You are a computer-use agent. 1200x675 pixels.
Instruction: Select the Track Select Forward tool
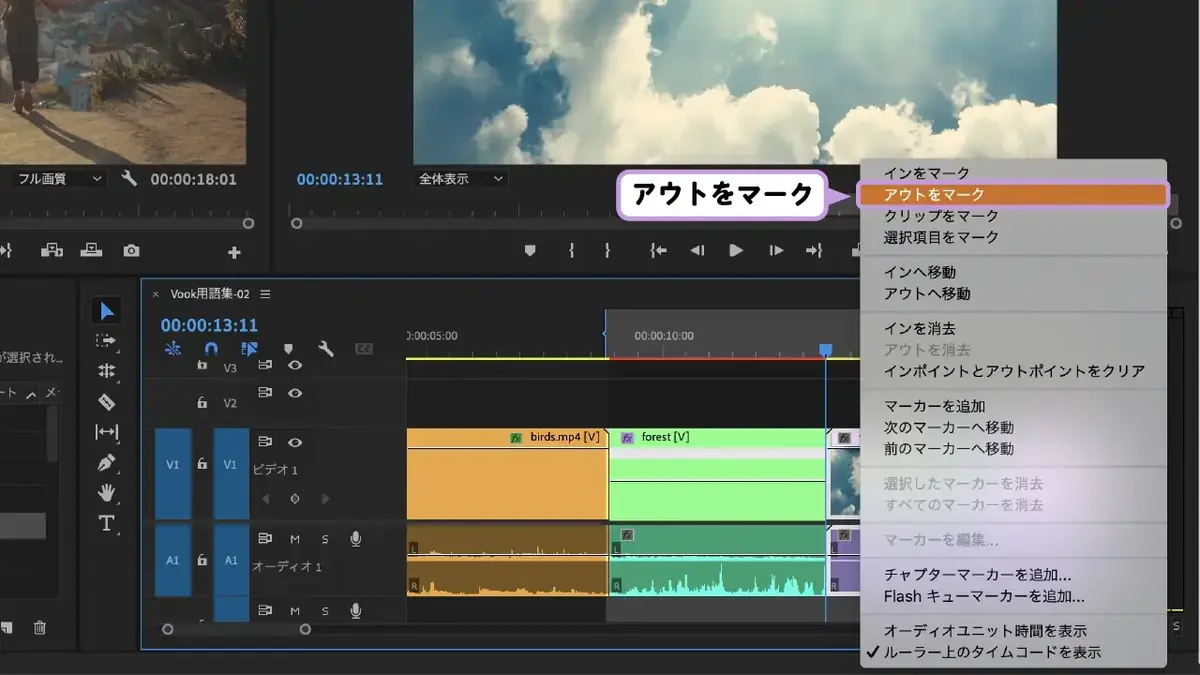click(106, 341)
